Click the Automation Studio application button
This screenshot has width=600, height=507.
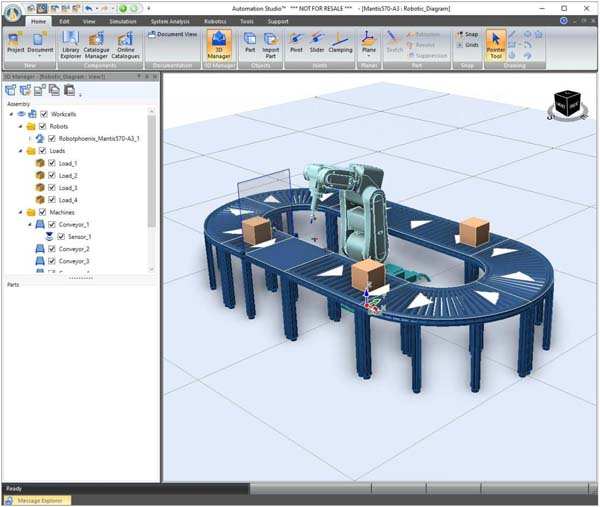click(x=13, y=13)
